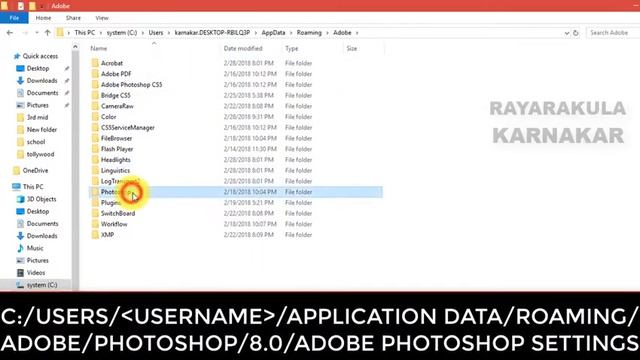The height and width of the screenshot is (360, 640).
Task: Select This PC in the address breadcrumb
Action: tap(85, 33)
